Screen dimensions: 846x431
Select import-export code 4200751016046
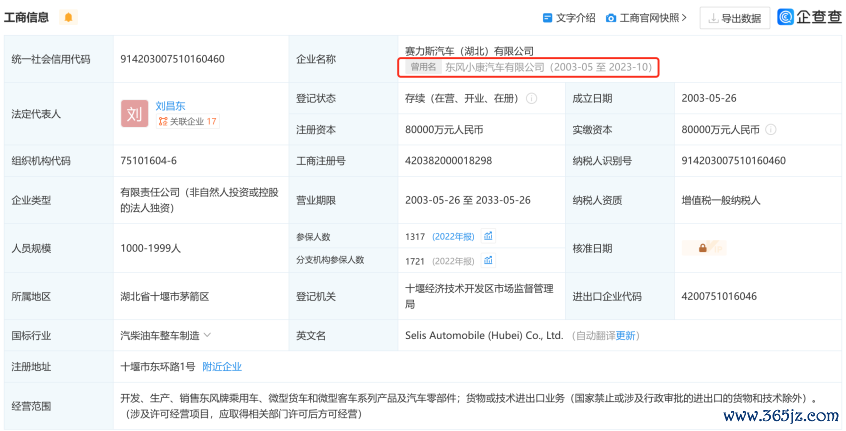(719, 296)
